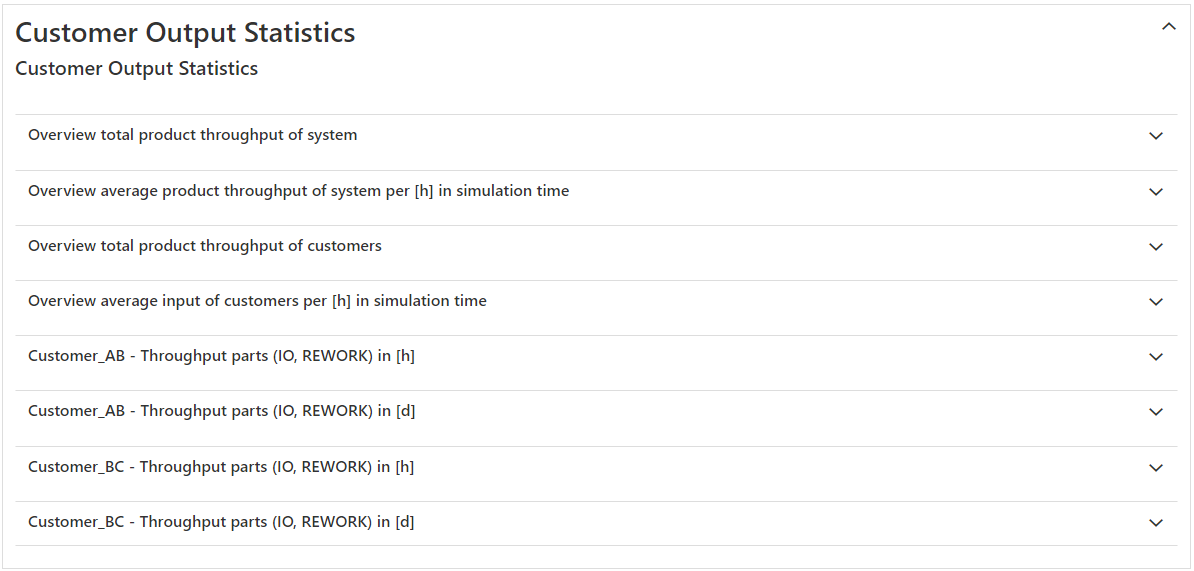
Task: Click 'Customer_AB - Throughput parts' in [h] label
Action: 221,356
